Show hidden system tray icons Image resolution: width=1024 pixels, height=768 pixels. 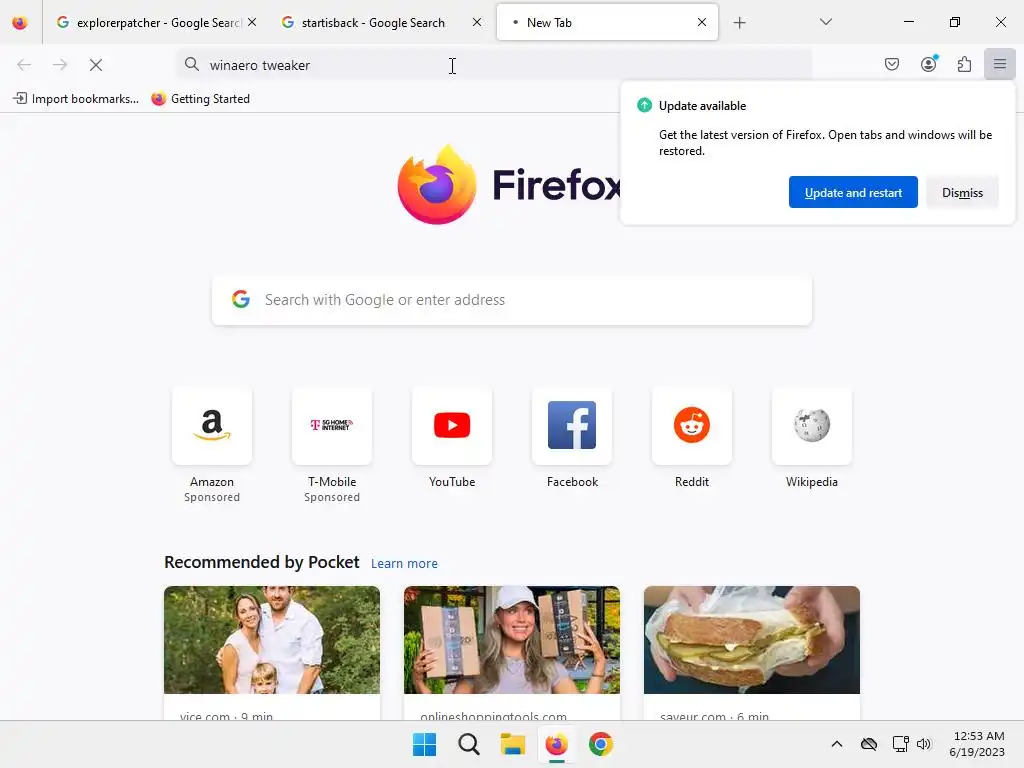[x=837, y=744]
